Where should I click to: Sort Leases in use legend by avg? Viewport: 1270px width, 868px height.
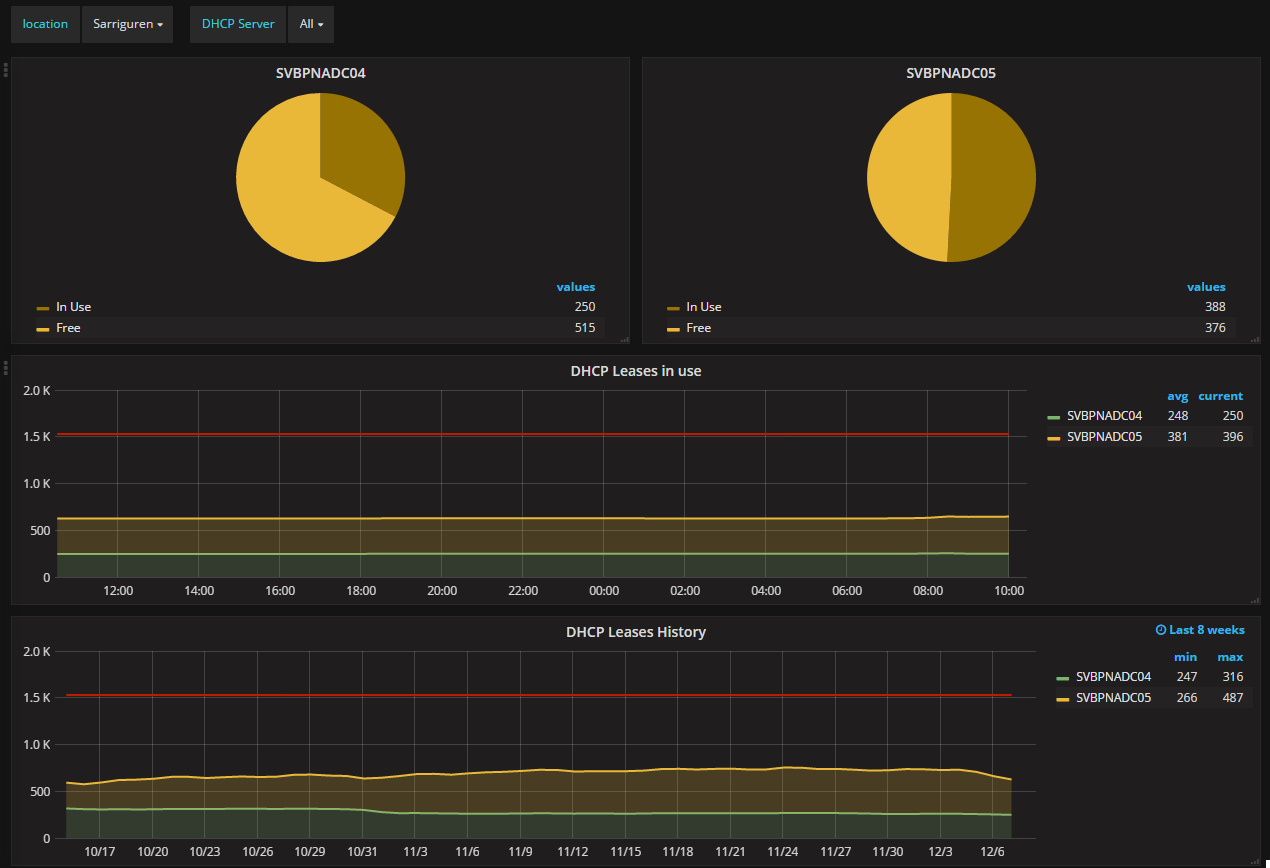point(1178,396)
